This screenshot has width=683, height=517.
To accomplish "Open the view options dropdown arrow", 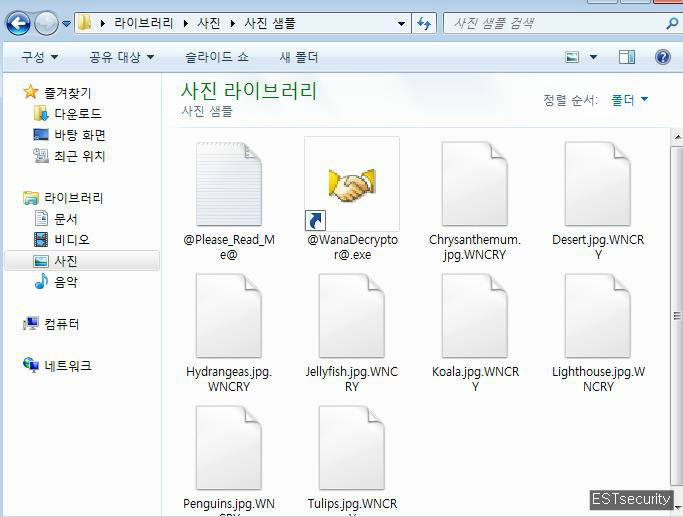I will pyautogui.click(x=593, y=57).
